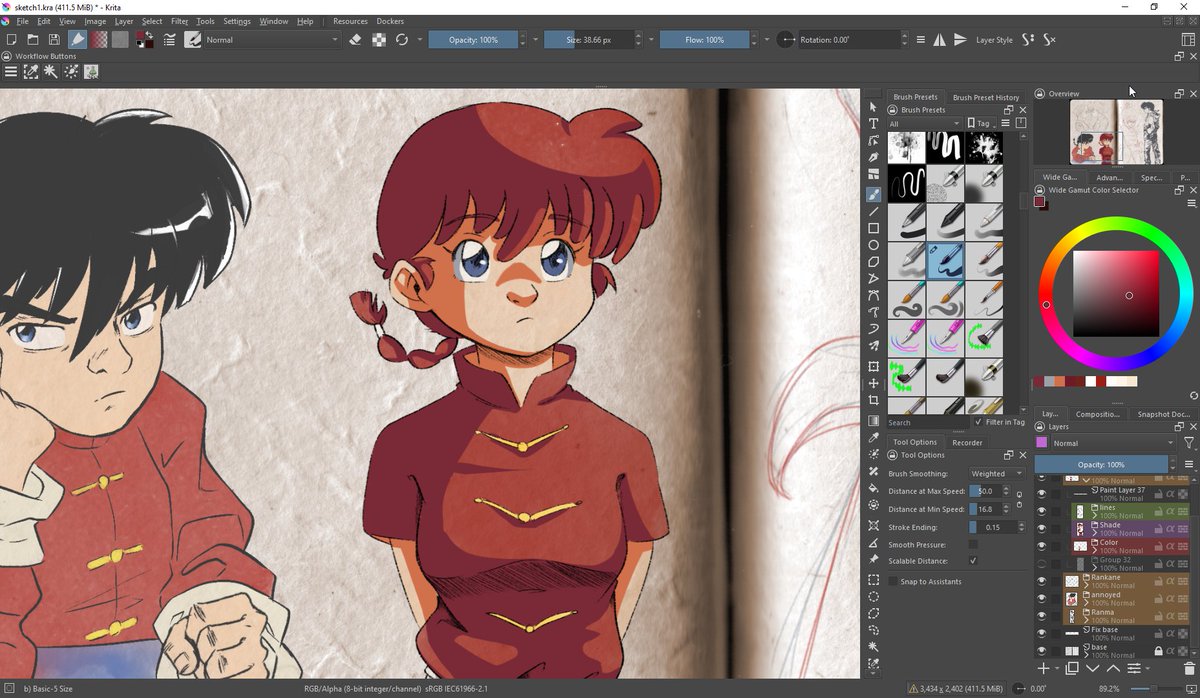
Task: Open the Settings menu
Action: pos(237,21)
